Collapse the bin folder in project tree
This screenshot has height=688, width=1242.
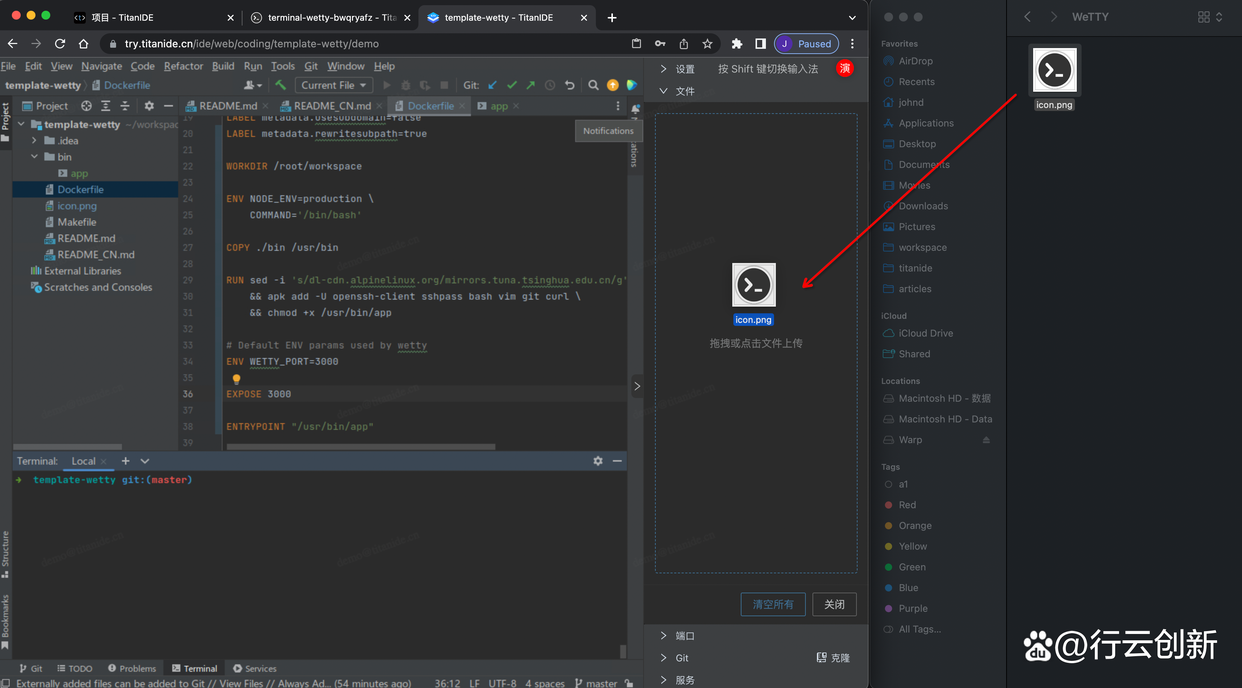pos(35,157)
